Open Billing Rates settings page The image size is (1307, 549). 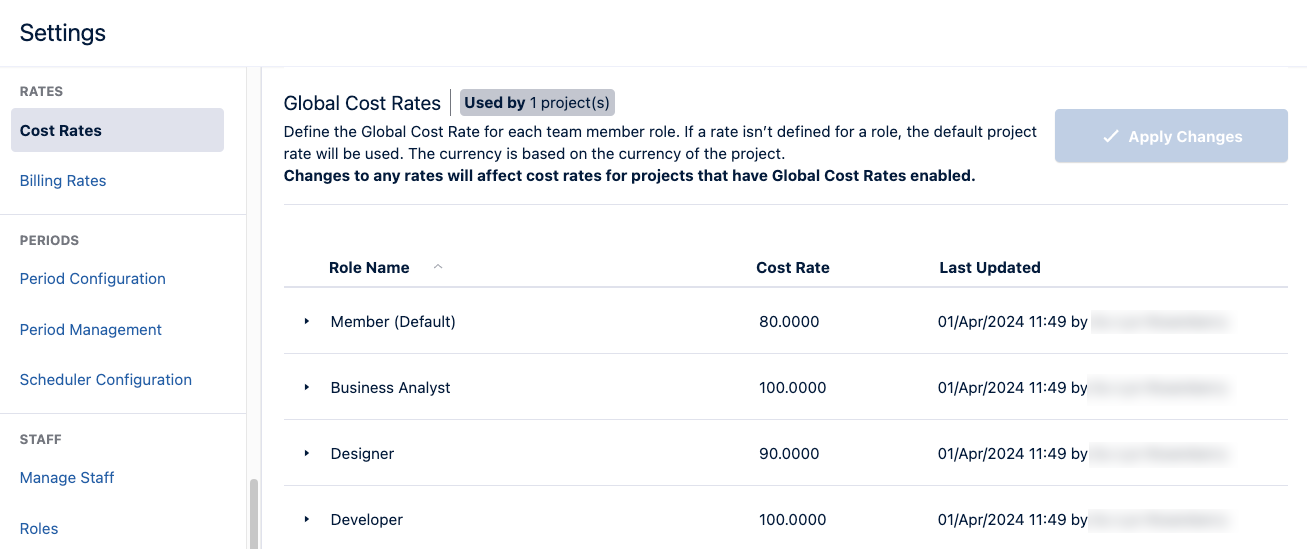pos(63,181)
